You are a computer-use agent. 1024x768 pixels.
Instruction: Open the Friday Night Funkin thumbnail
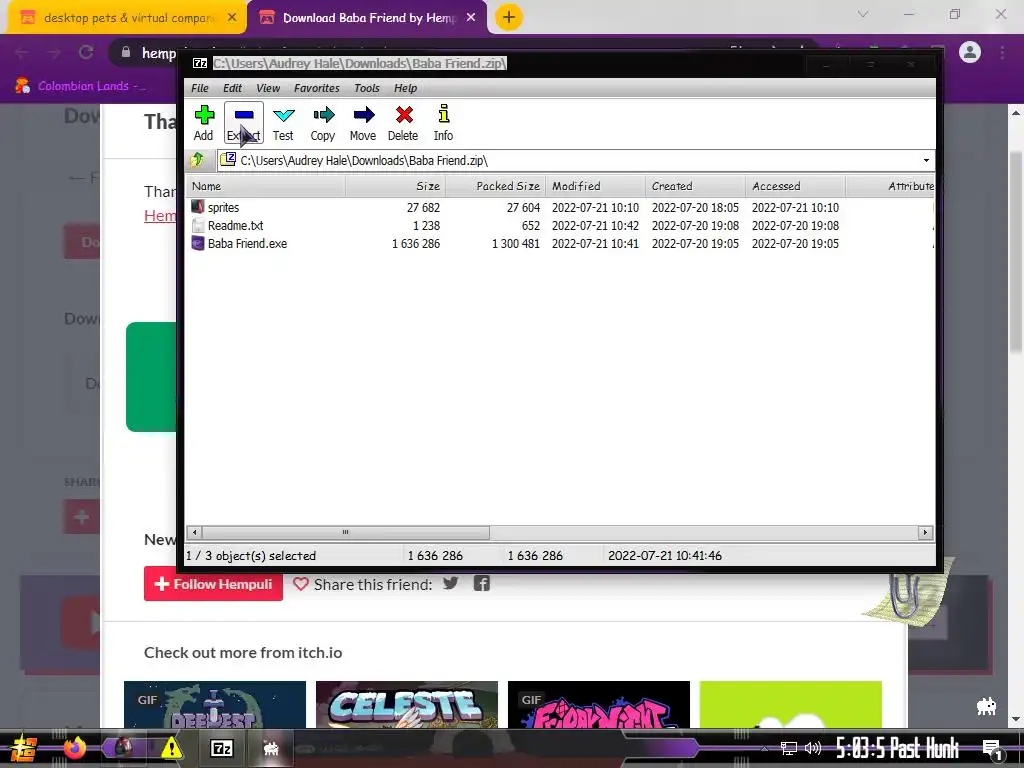click(x=599, y=705)
